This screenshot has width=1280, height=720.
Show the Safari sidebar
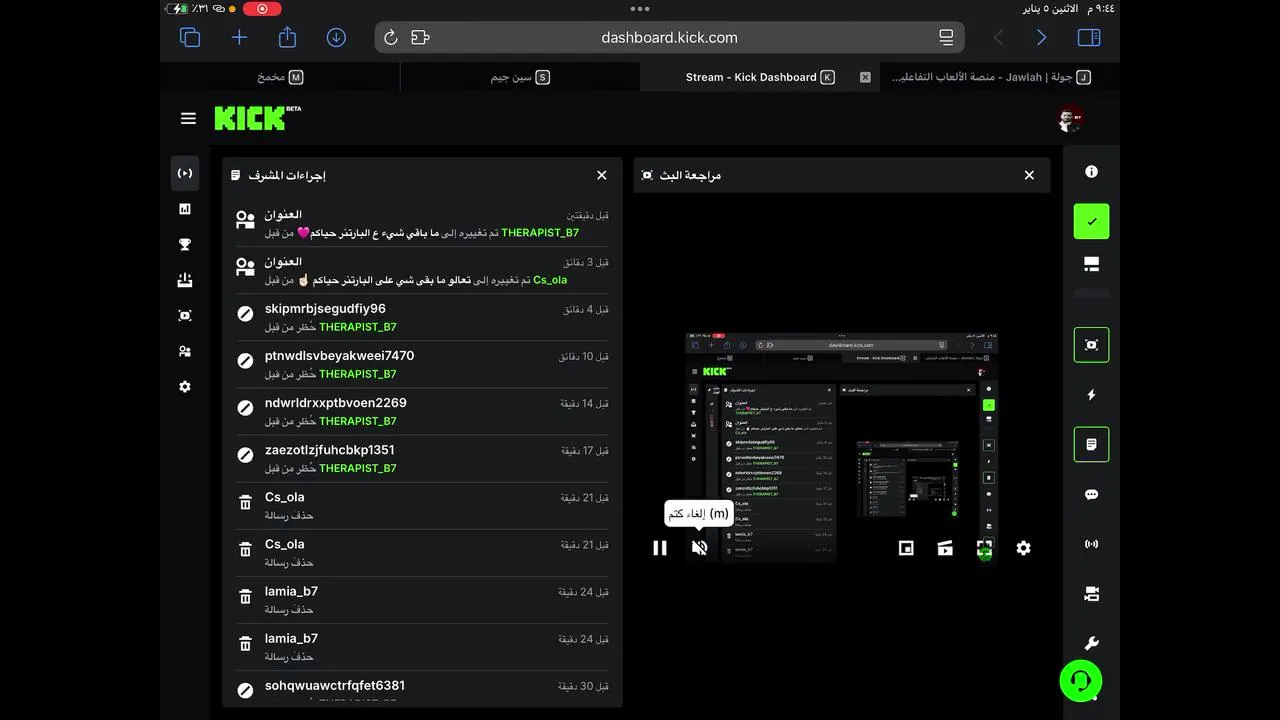pyautogui.click(x=1089, y=37)
